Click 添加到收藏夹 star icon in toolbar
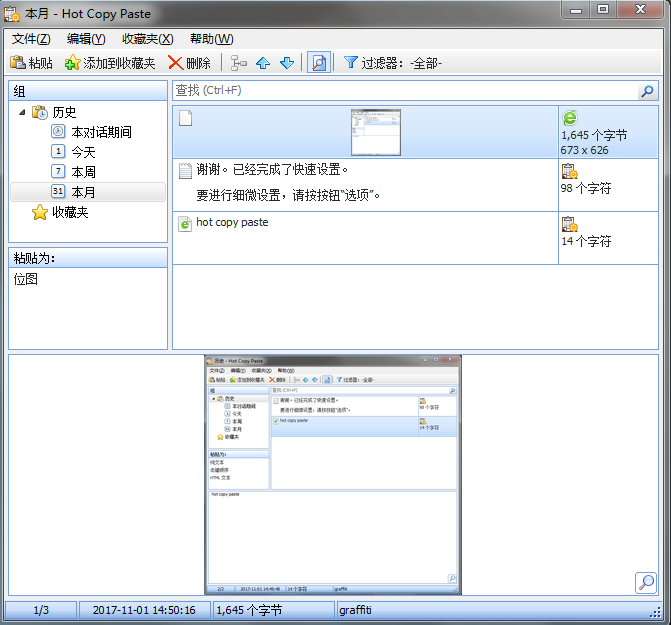This screenshot has height=625, width=671. pos(72,63)
